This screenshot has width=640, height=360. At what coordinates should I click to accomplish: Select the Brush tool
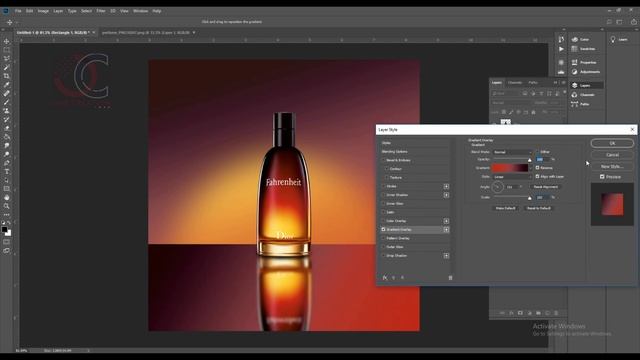click(7, 102)
